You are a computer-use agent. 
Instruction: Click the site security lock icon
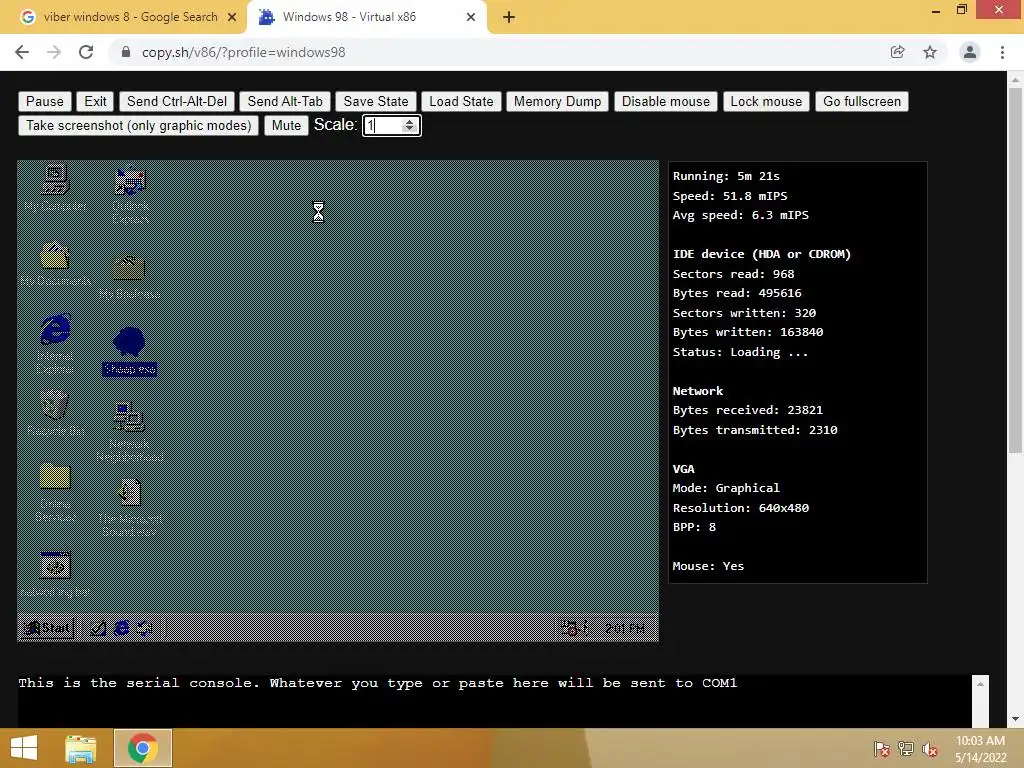pos(126,52)
